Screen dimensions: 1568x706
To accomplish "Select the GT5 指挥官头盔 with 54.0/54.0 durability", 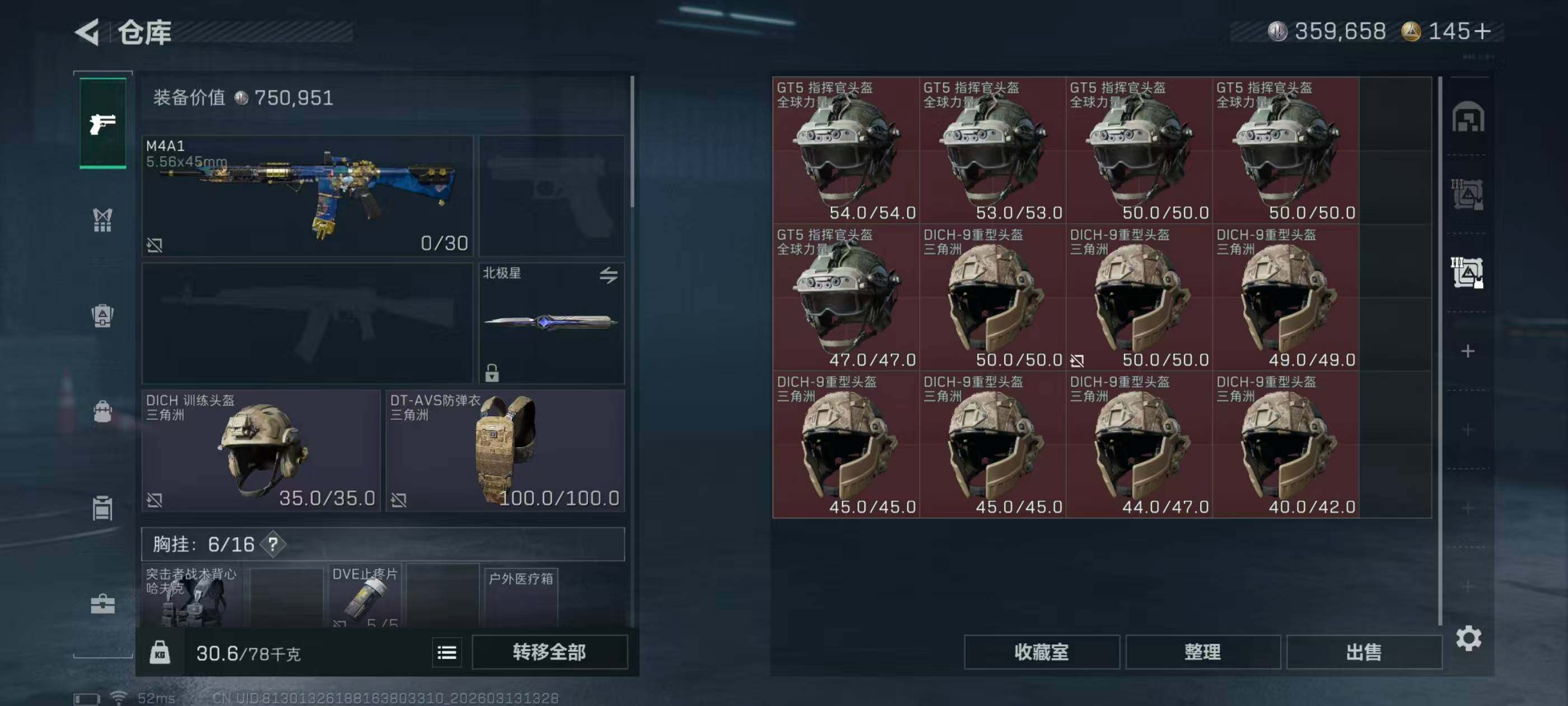I will tap(846, 150).
